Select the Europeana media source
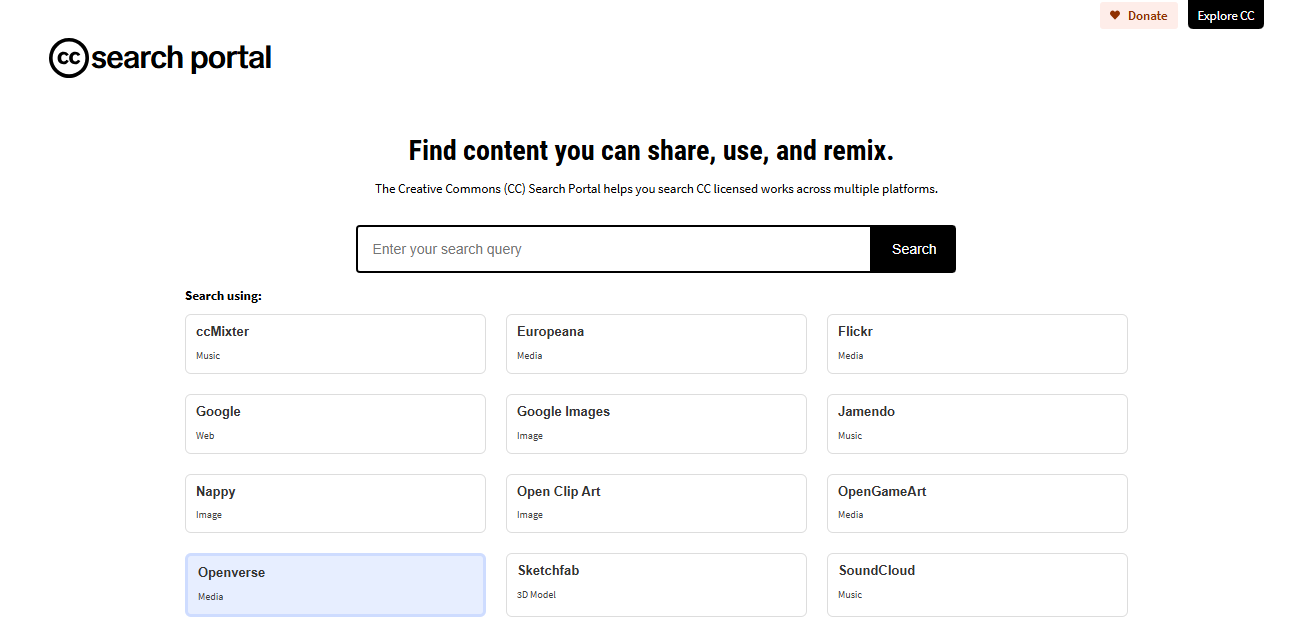1304x620 pixels. point(656,344)
